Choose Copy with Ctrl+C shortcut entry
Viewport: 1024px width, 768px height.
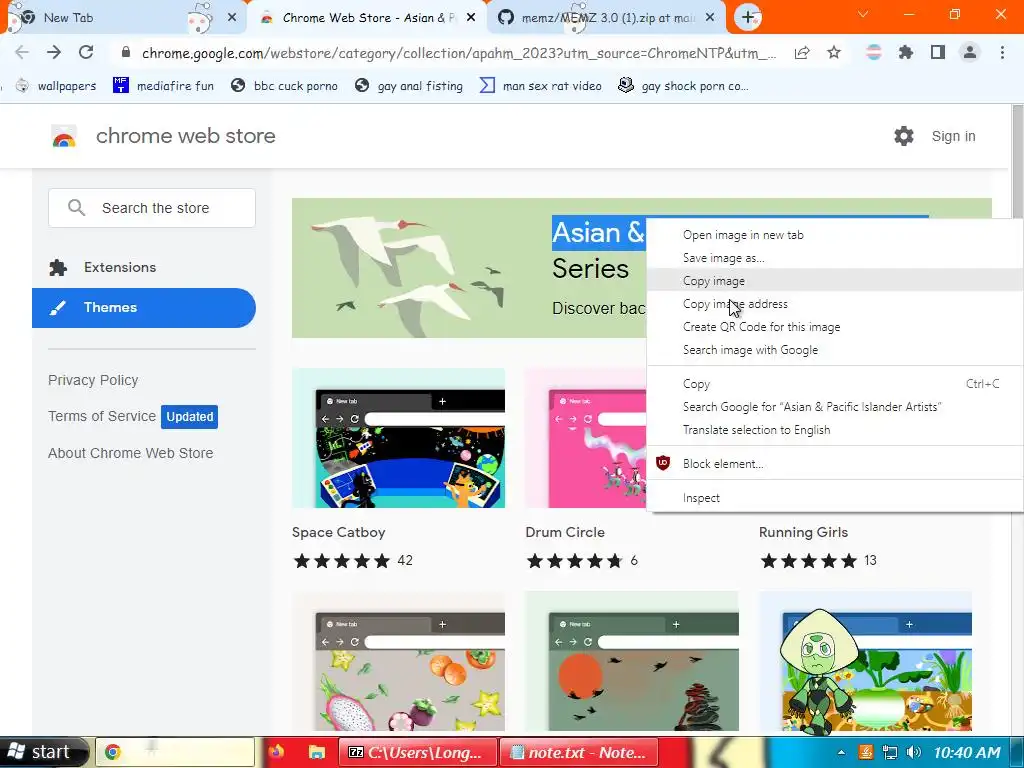[835, 384]
